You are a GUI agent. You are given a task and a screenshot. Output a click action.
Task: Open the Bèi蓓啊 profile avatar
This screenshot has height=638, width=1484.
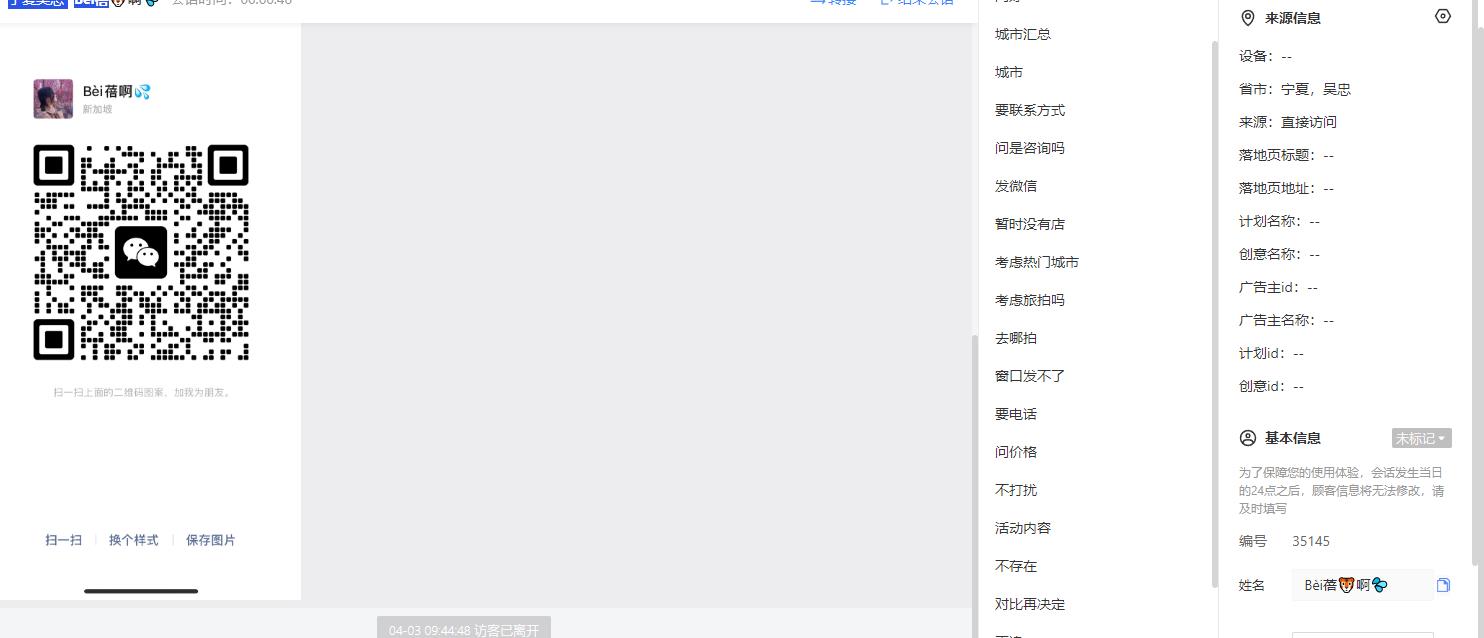pyautogui.click(x=53, y=99)
